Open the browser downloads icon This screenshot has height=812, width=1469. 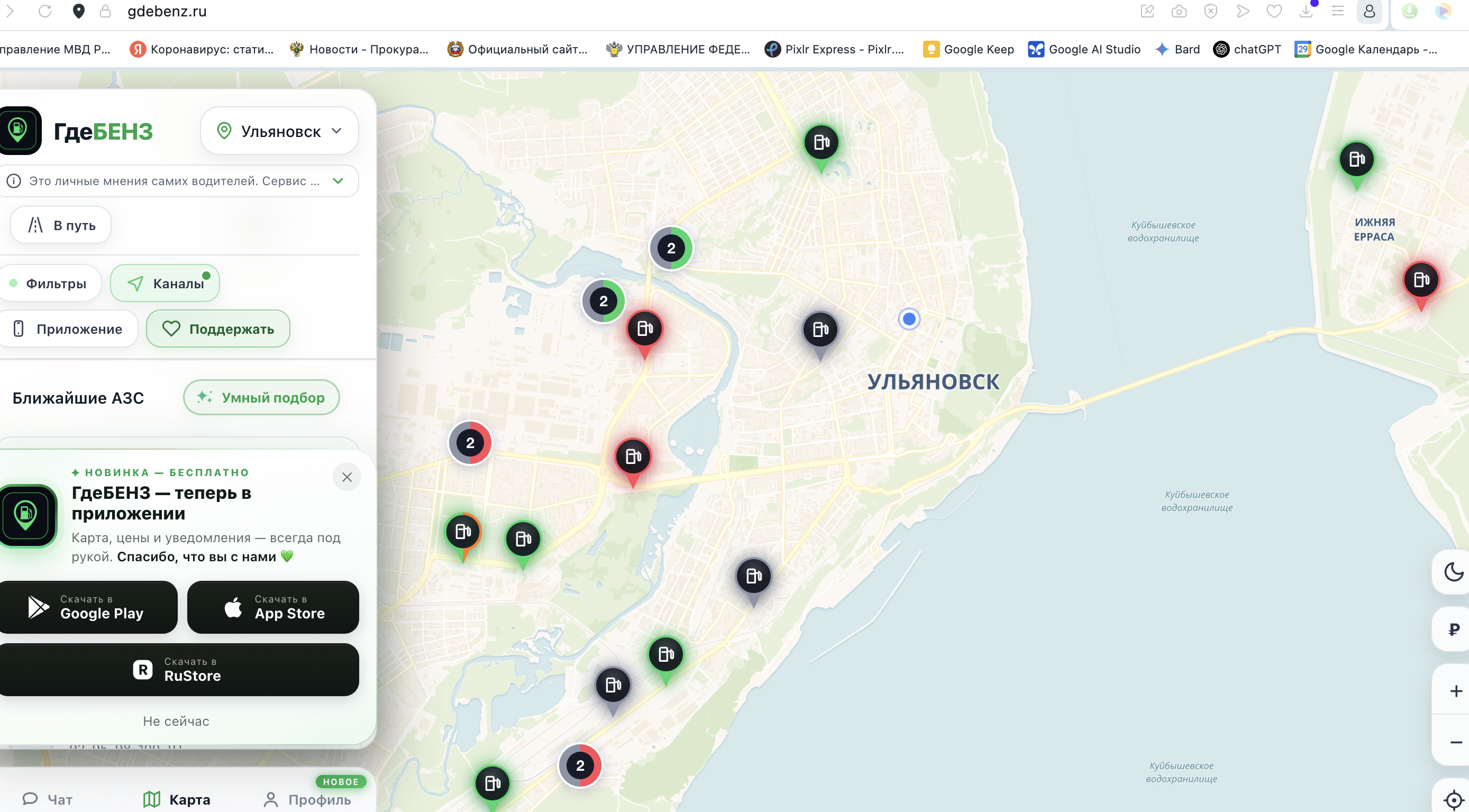click(x=1306, y=12)
